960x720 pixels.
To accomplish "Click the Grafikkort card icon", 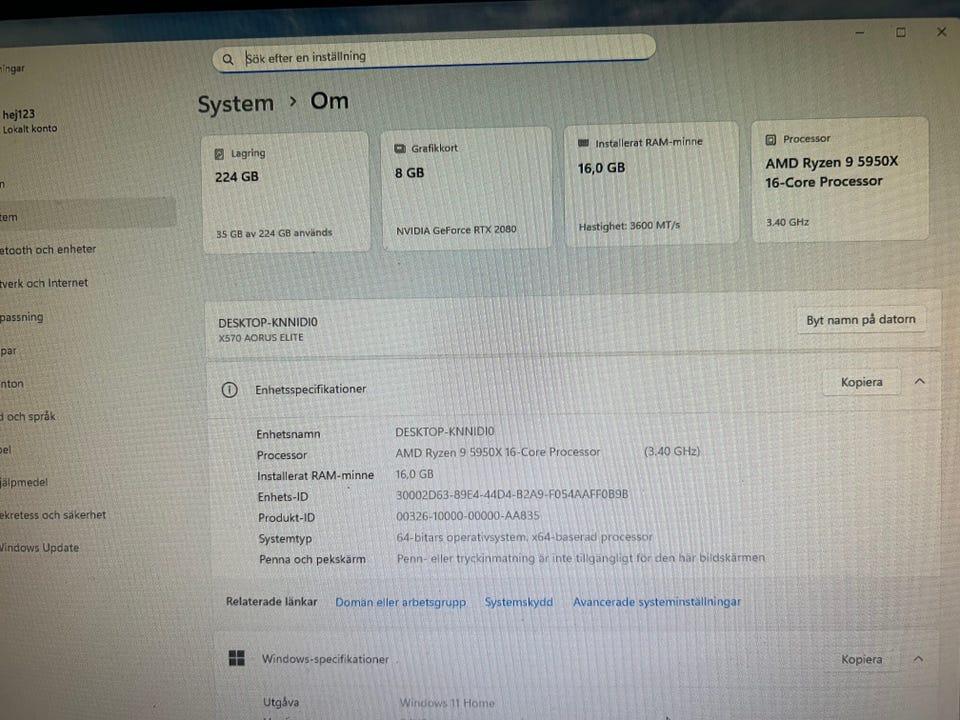I will click(x=400, y=149).
